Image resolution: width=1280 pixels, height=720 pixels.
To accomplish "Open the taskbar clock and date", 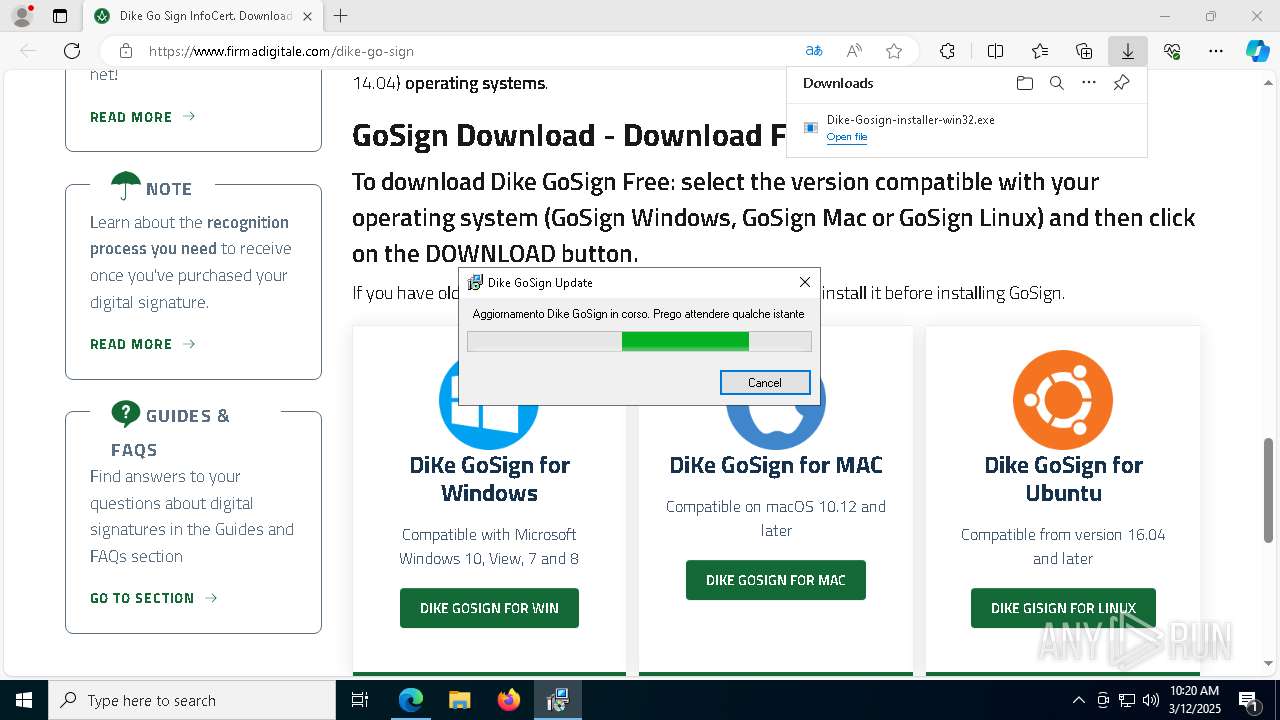I will coord(1194,700).
